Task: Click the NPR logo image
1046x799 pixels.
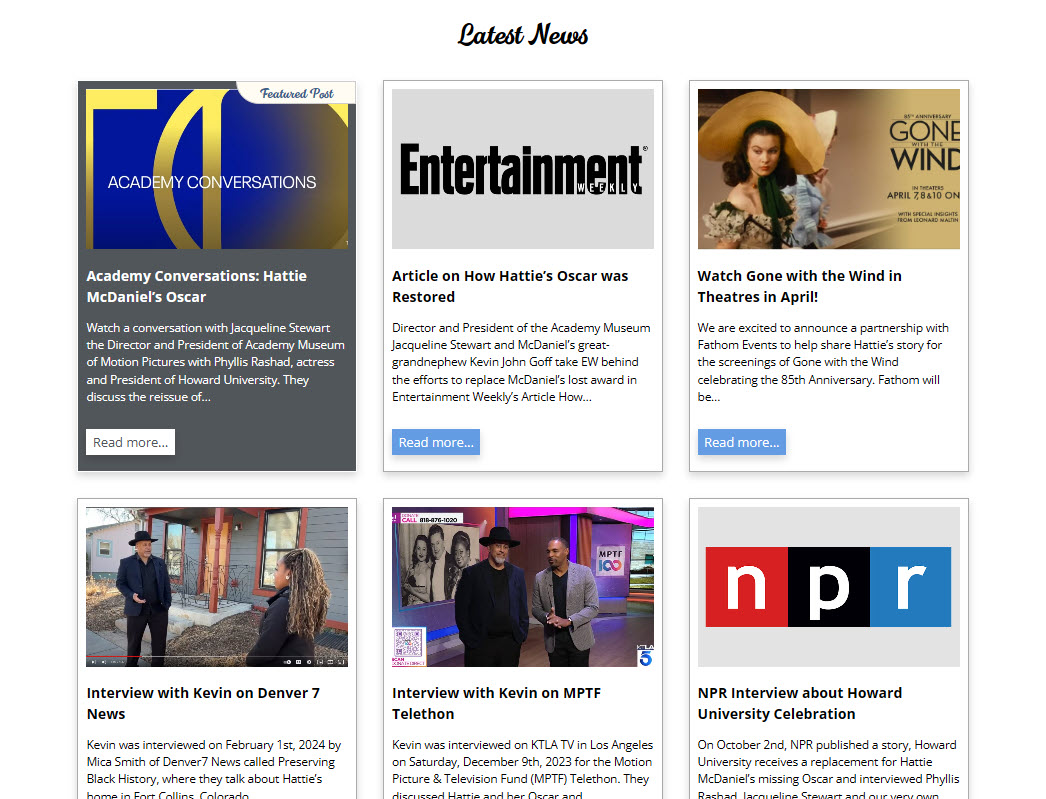Action: coord(828,586)
